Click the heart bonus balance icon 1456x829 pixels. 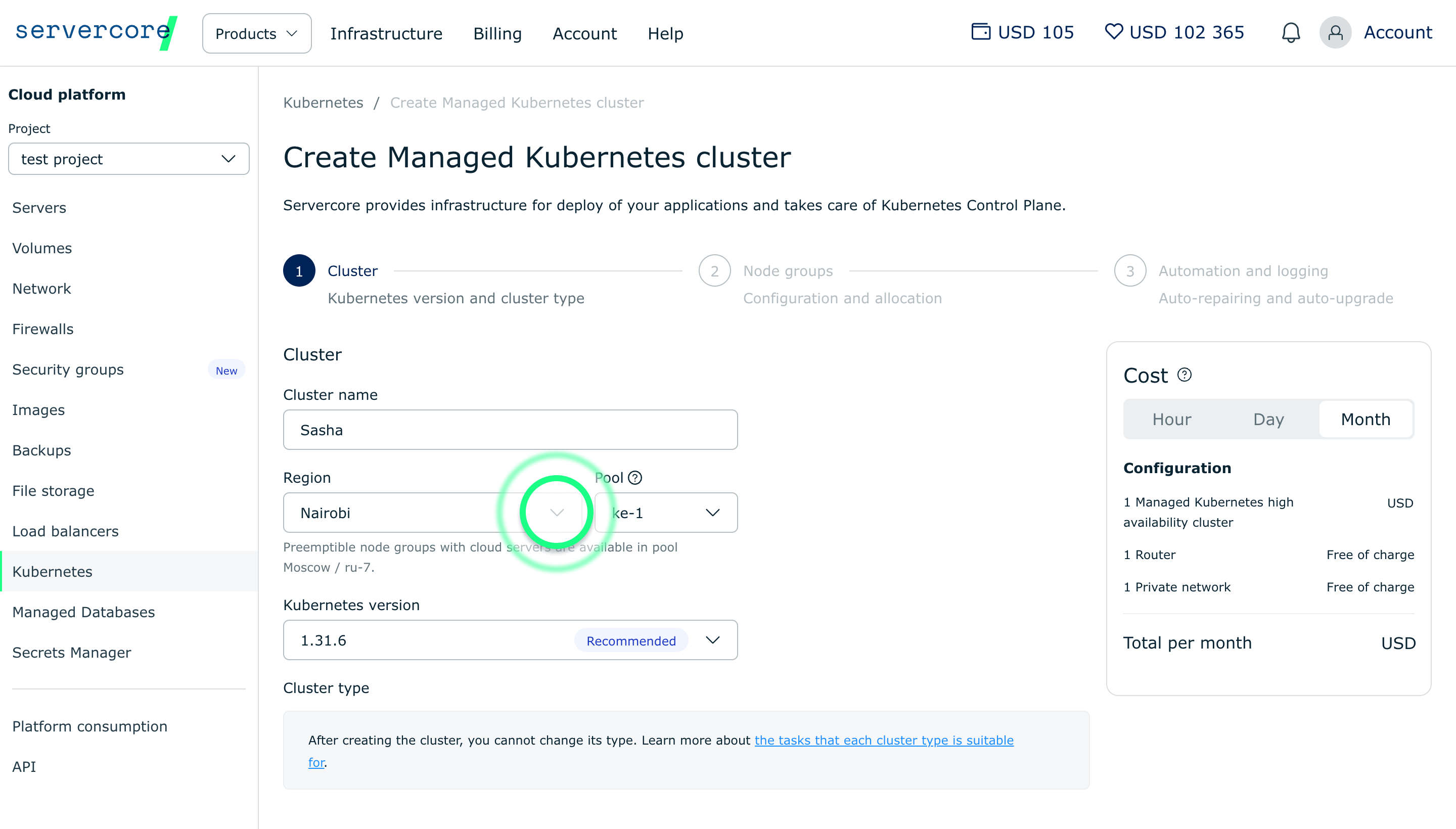click(x=1113, y=31)
